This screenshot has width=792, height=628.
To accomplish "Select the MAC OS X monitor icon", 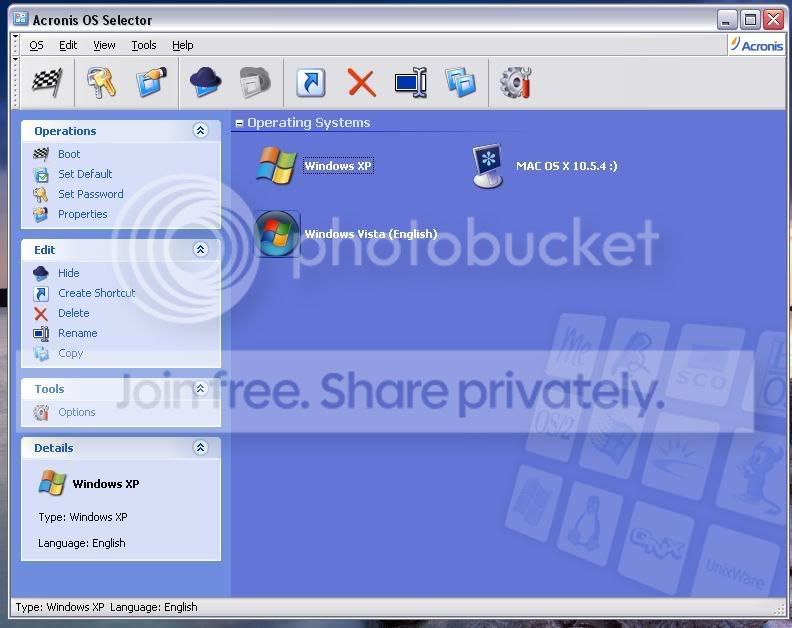I will (x=487, y=166).
